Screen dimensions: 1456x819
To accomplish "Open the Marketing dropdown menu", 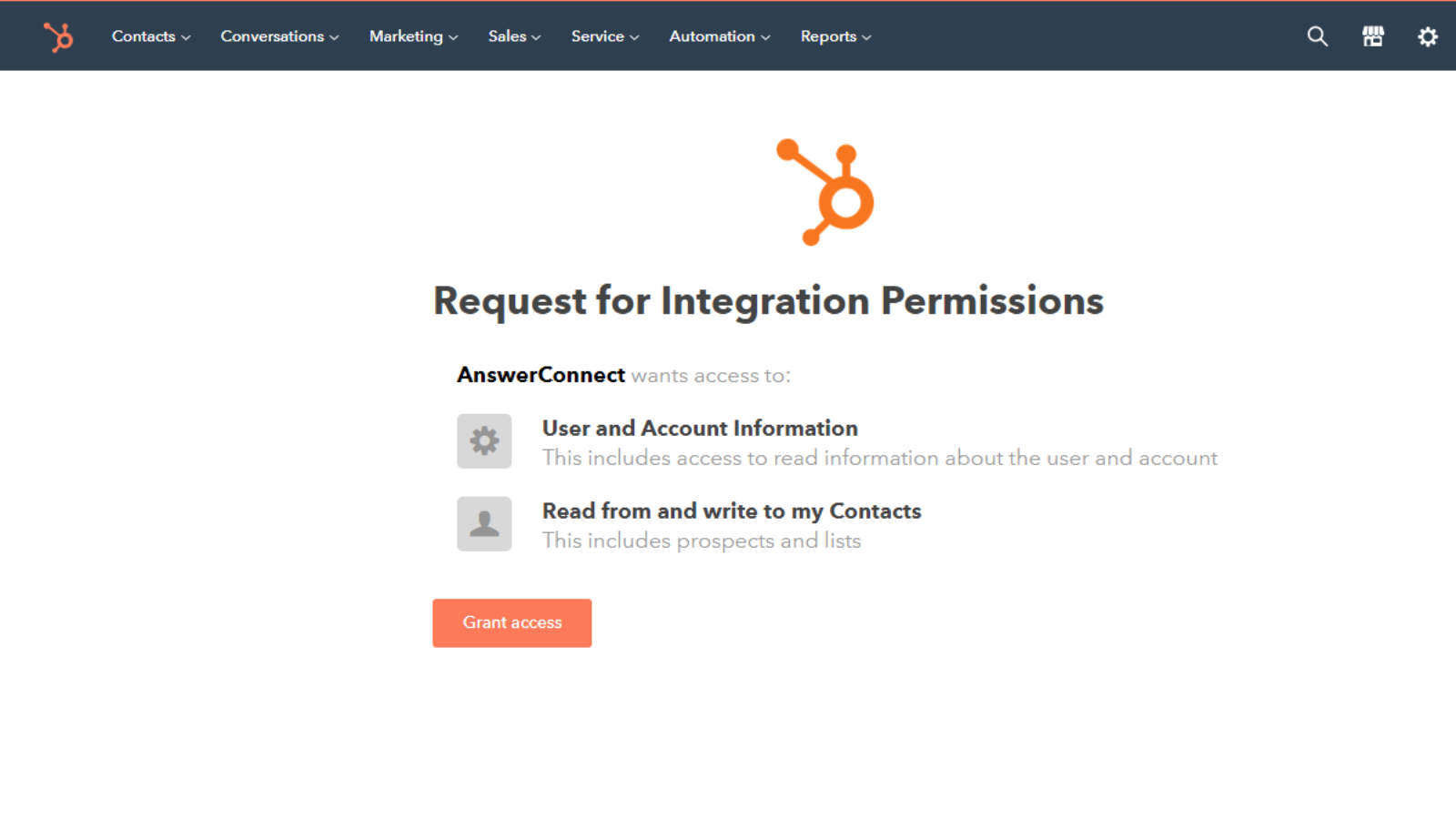I will [413, 36].
